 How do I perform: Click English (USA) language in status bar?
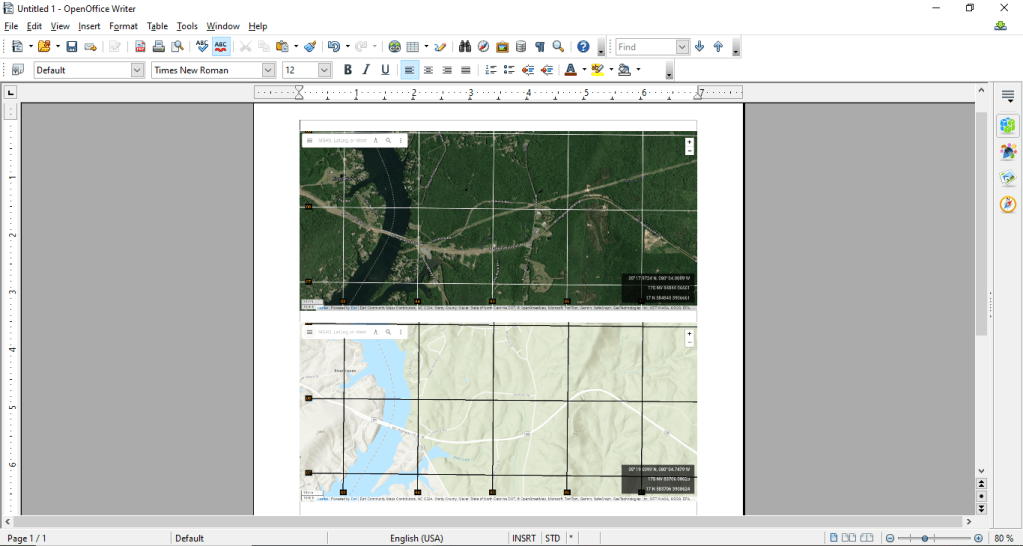(x=417, y=538)
